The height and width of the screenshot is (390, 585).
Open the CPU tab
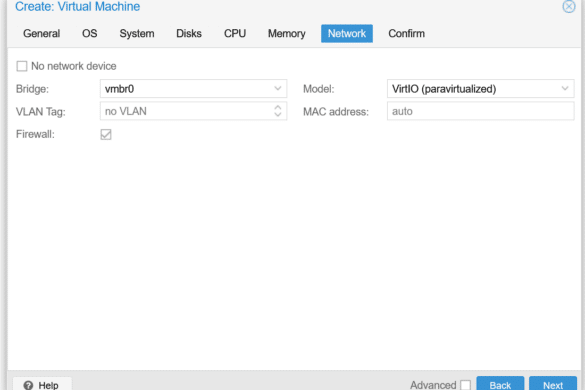click(235, 34)
